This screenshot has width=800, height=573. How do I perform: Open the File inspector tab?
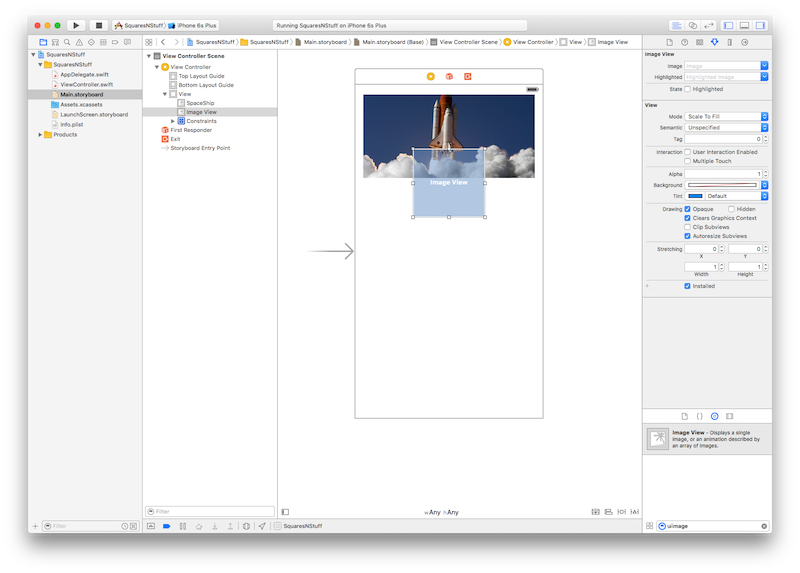[x=669, y=42]
